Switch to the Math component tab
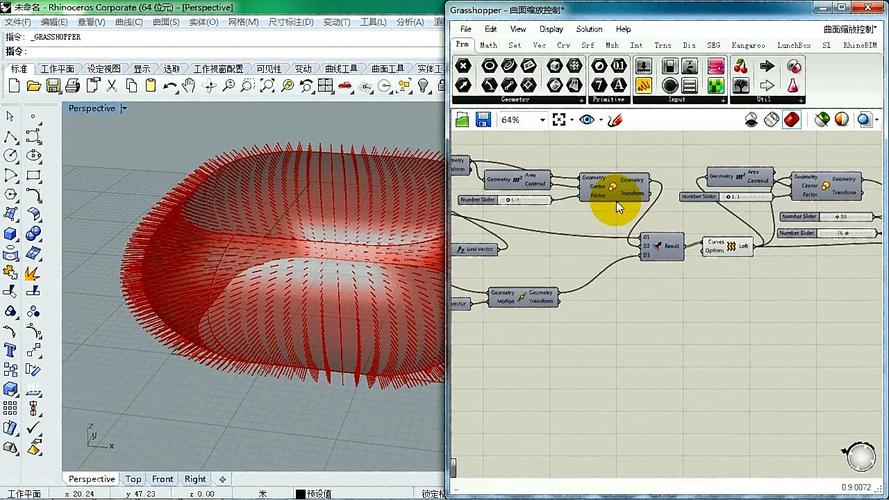 [x=488, y=45]
